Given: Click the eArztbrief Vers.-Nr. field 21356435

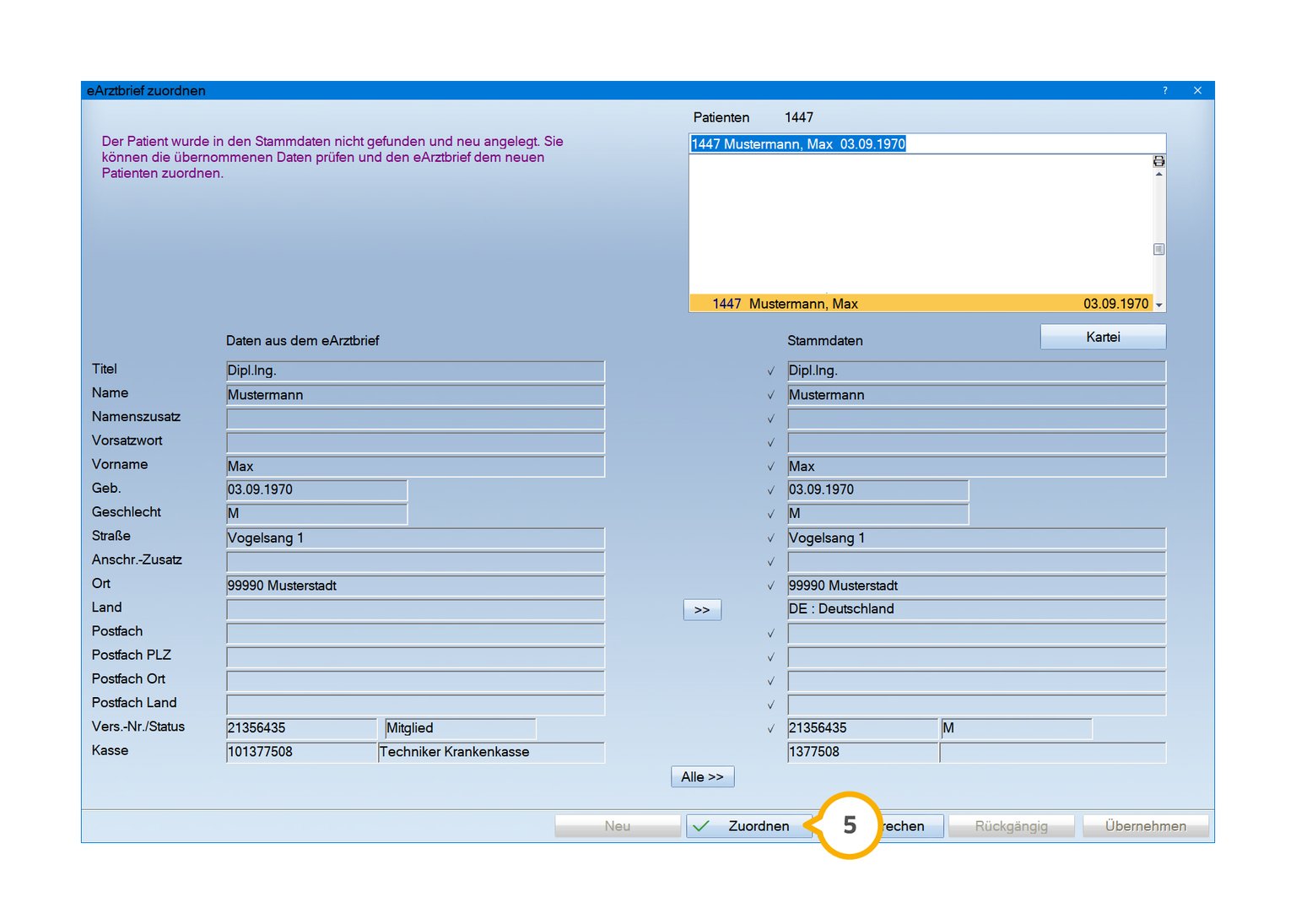Looking at the screenshot, I should pyautogui.click(x=301, y=728).
